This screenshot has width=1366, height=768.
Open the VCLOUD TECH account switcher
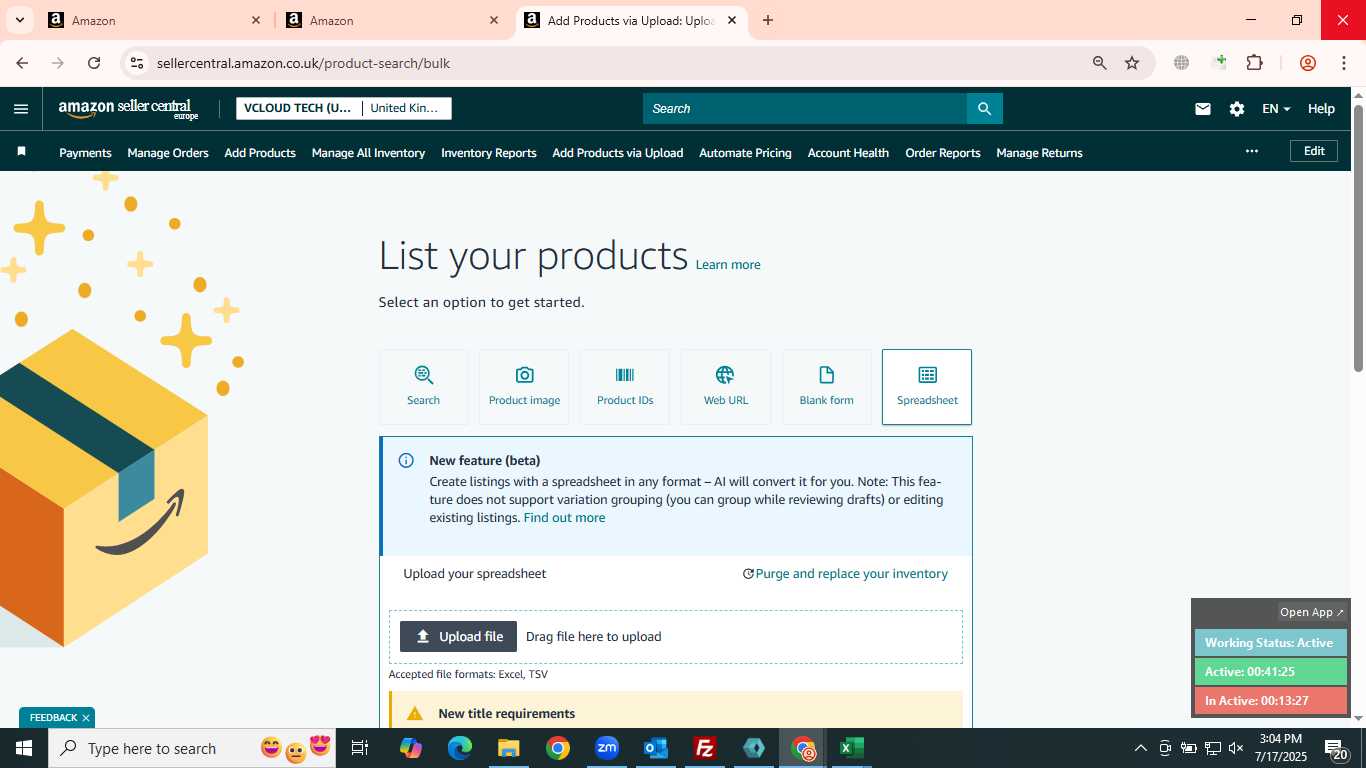pyautogui.click(x=298, y=108)
